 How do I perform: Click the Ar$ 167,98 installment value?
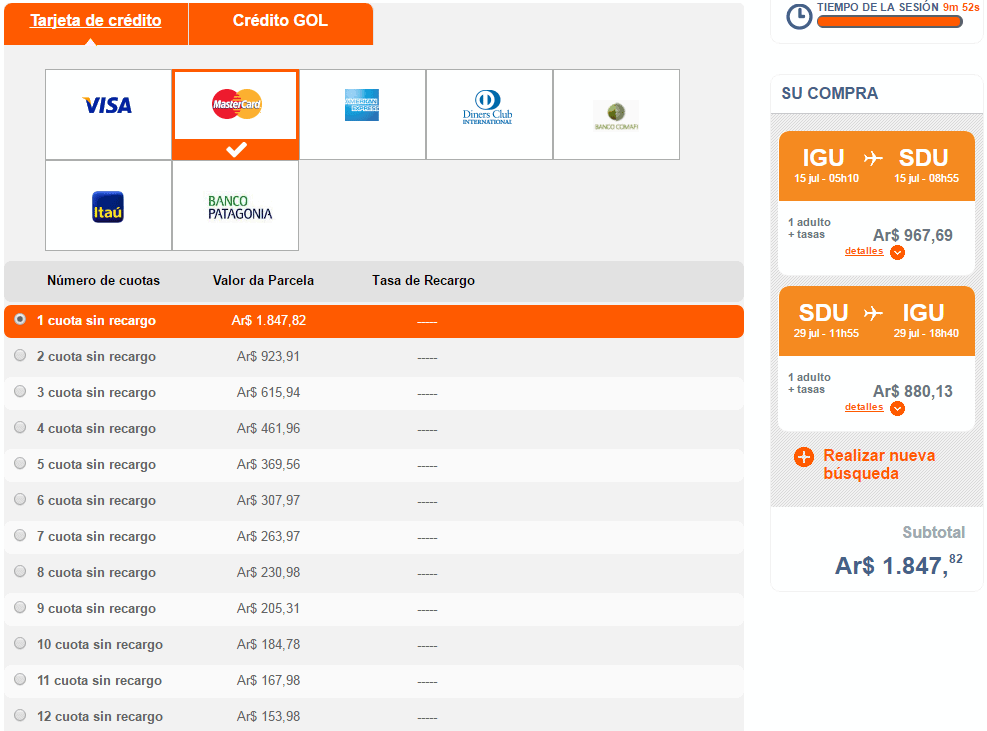coord(268,680)
